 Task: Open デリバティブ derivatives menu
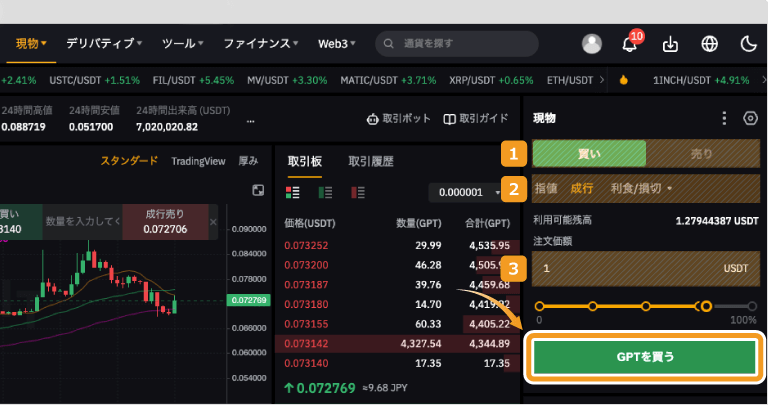coord(104,44)
